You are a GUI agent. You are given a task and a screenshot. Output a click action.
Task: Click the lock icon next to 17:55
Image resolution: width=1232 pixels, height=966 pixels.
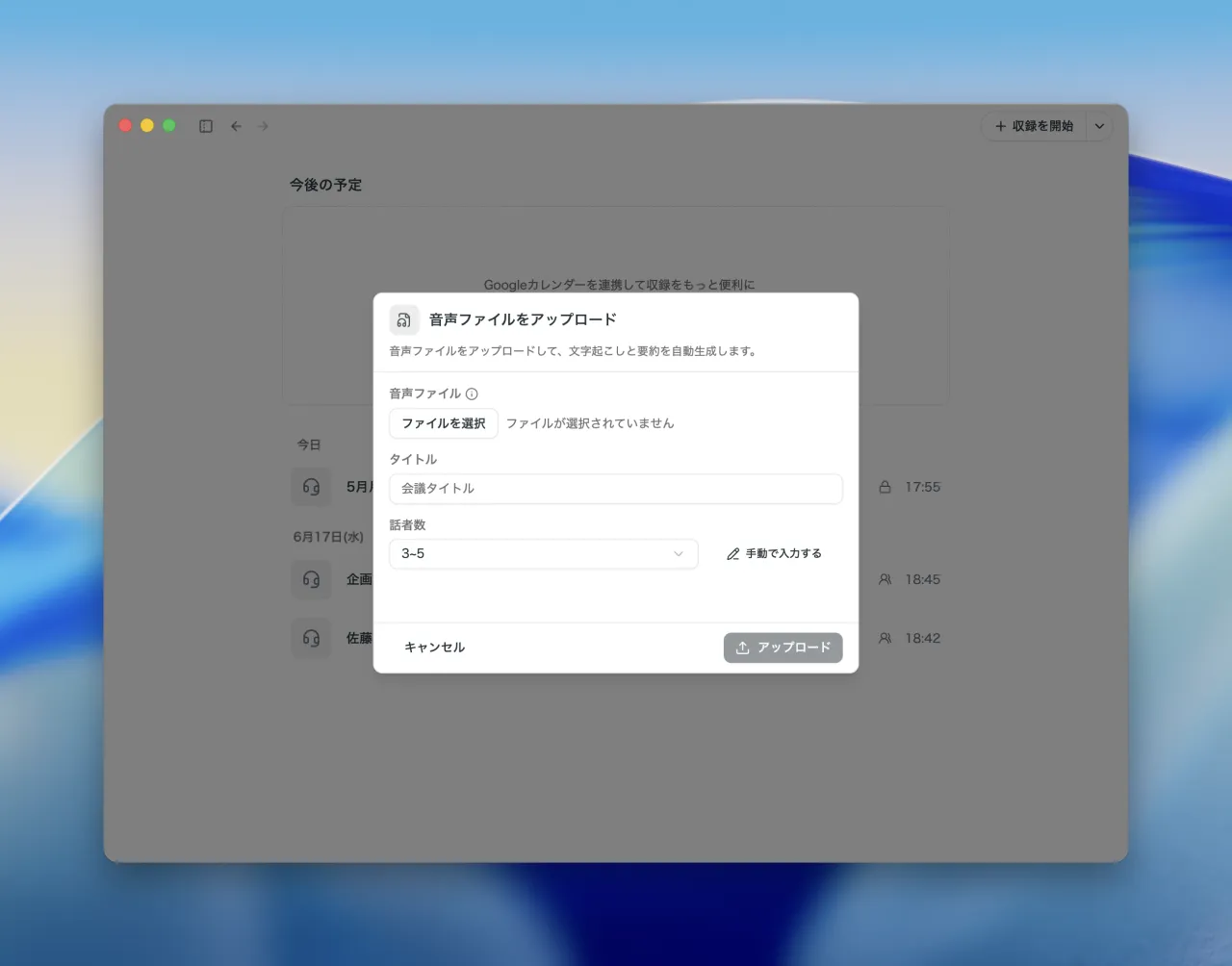885,487
